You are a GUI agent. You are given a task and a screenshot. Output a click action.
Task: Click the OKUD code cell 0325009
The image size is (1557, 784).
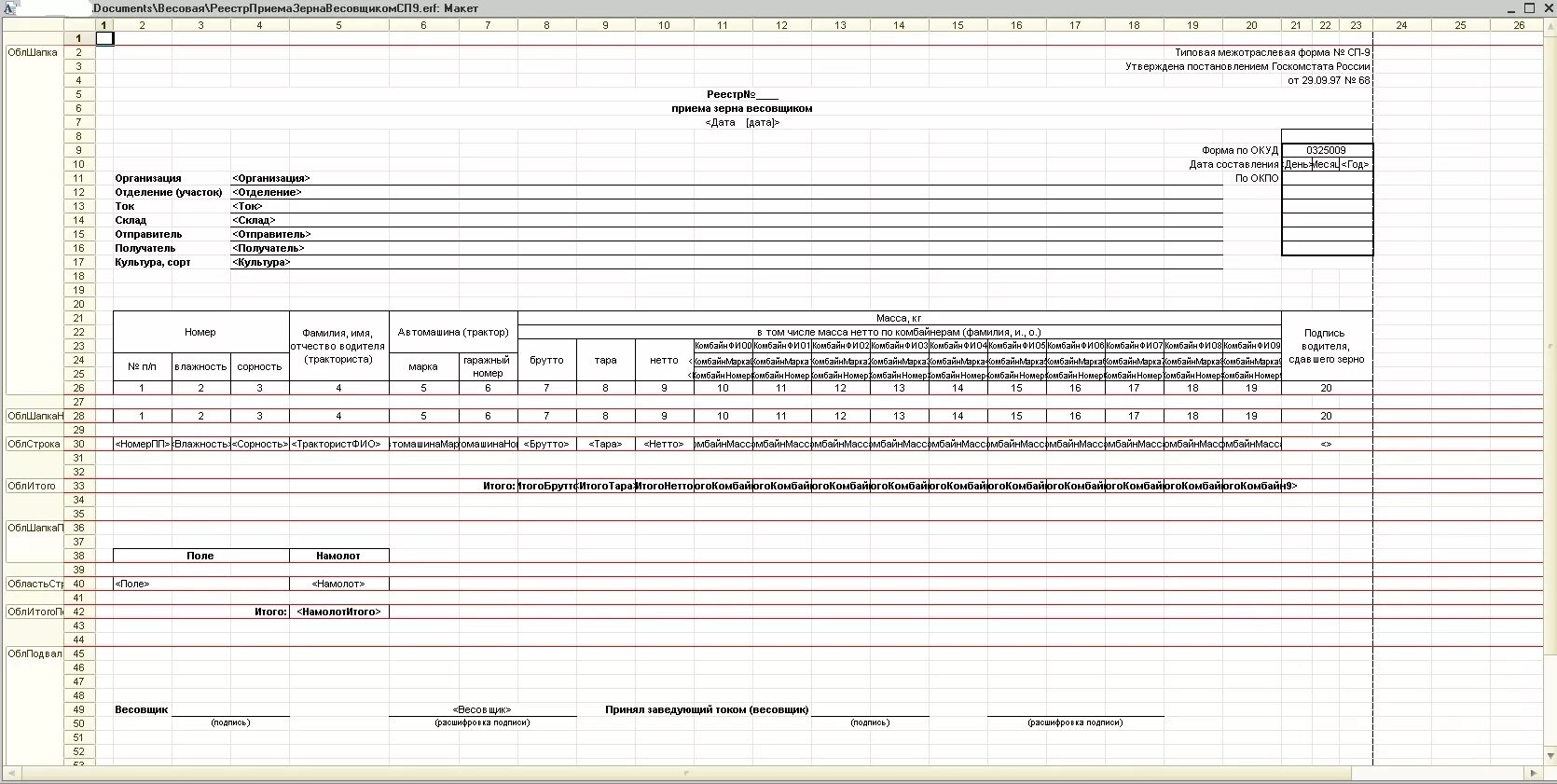pyautogui.click(x=1327, y=150)
